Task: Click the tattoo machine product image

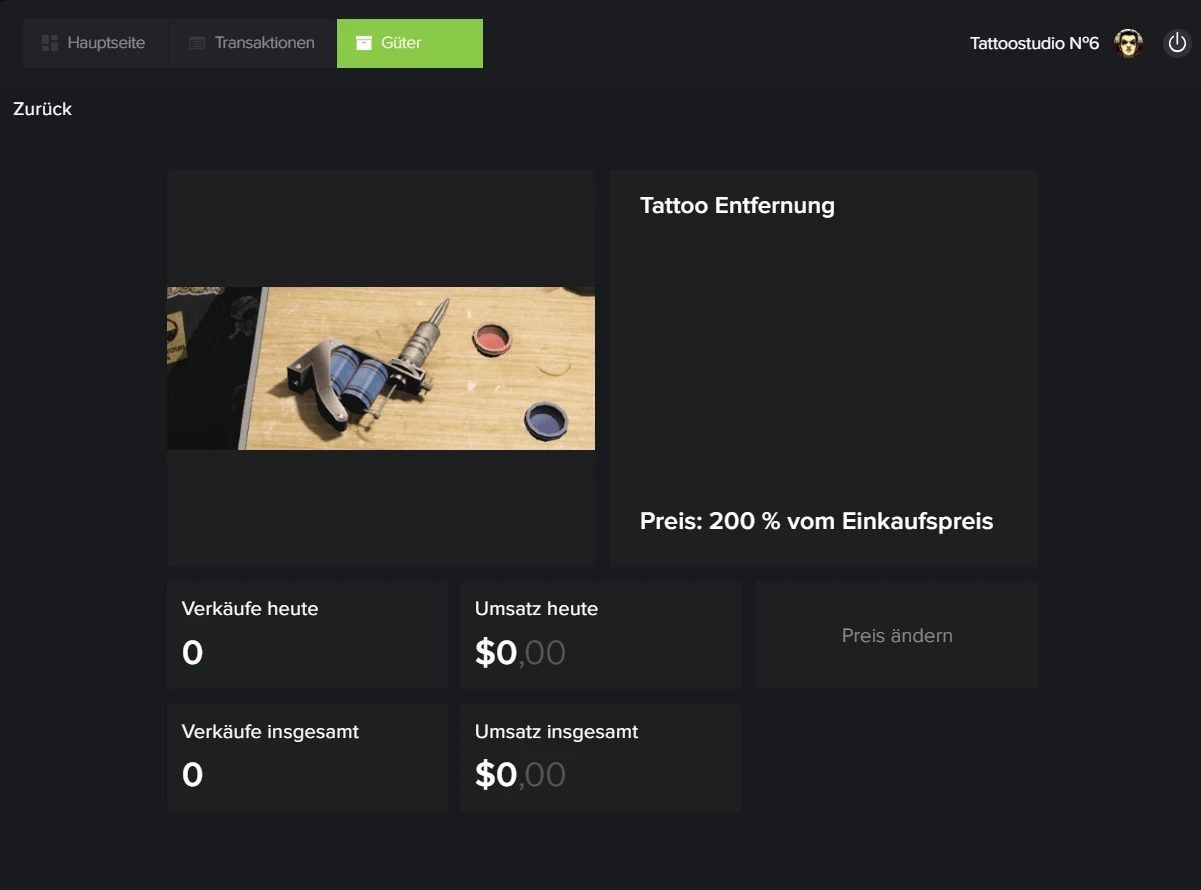Action: pyautogui.click(x=380, y=368)
